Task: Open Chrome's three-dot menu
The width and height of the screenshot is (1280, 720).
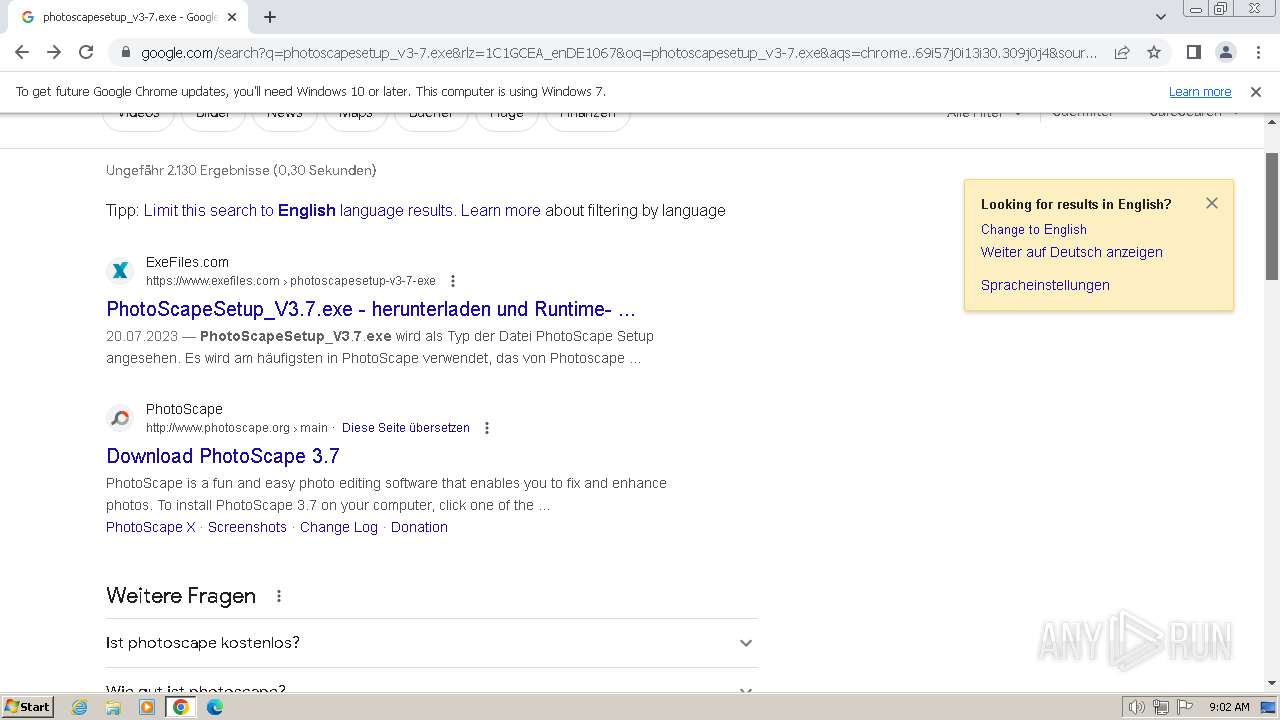Action: click(x=1257, y=52)
